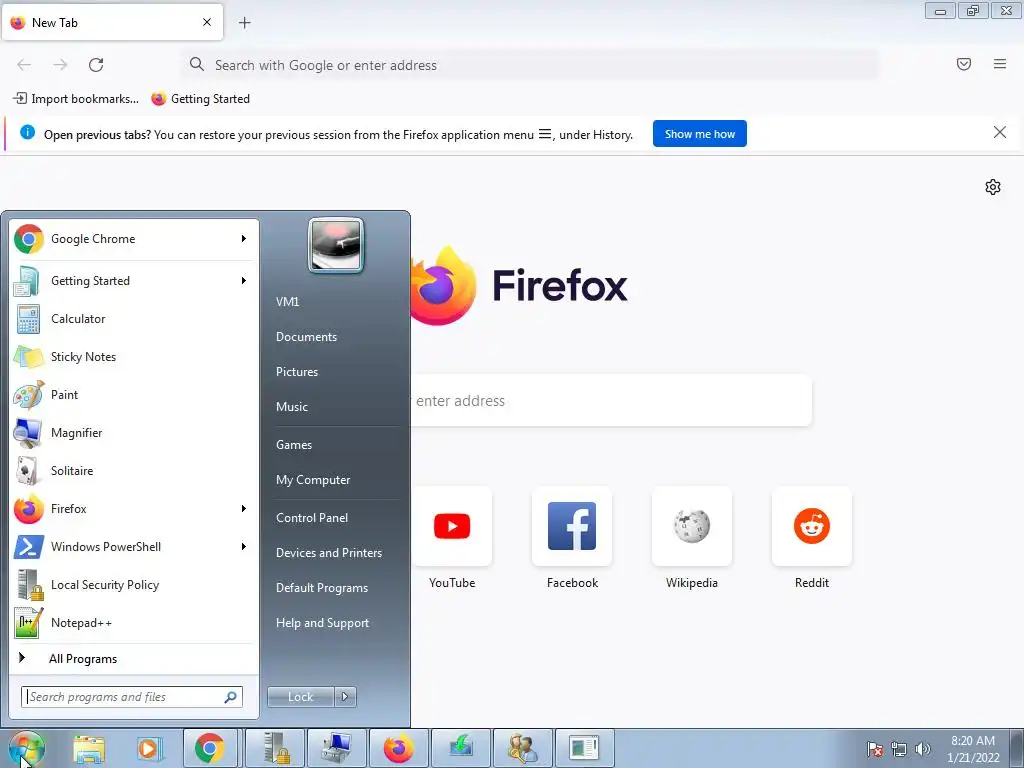Click Import bookmarks link
The image size is (1024, 768).
click(x=76, y=99)
